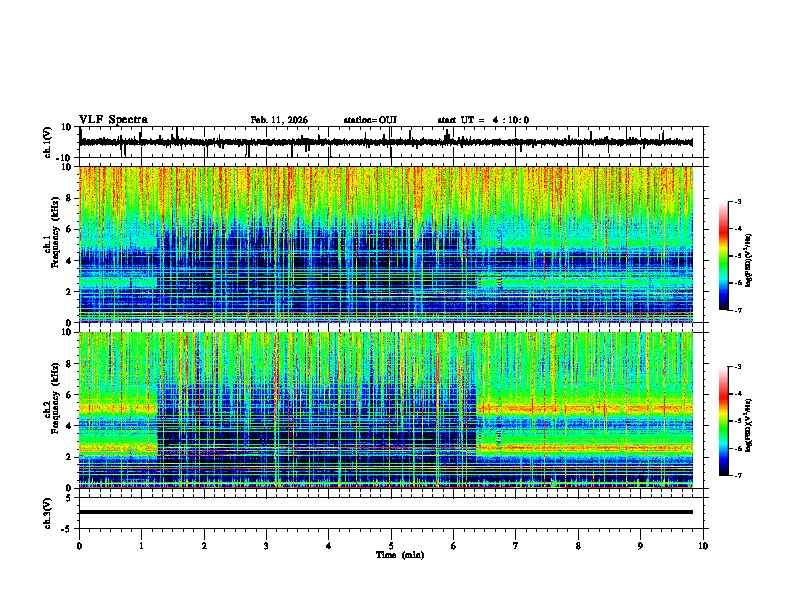The height and width of the screenshot is (612, 792).
Task: Click tick label "7" on the Time axis
Action: point(516,546)
